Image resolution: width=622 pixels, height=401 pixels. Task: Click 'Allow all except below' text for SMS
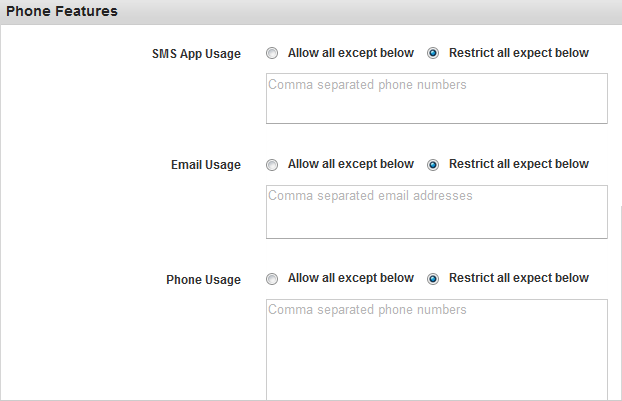coord(351,53)
